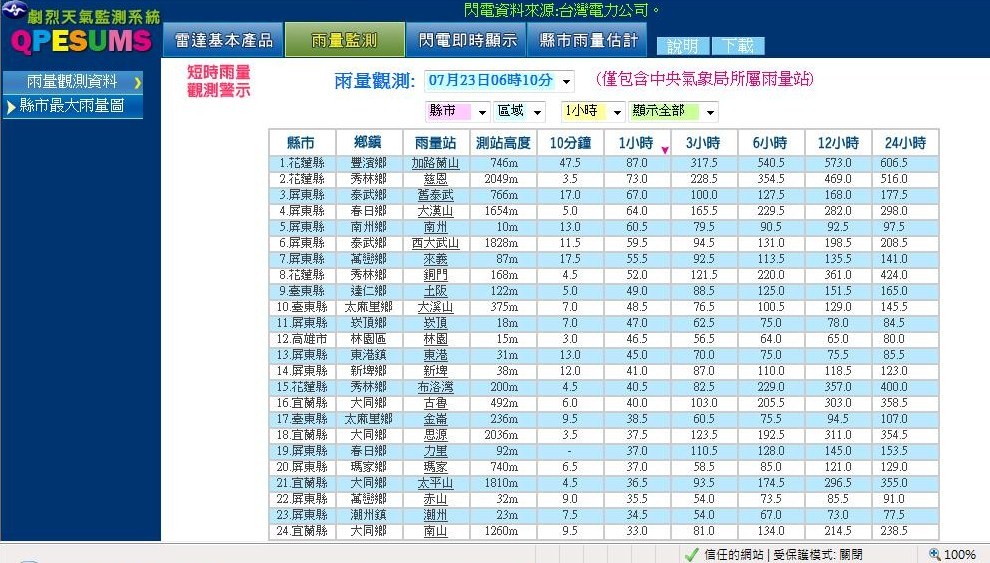Expand the 縣市 filter dropdown
The height and width of the screenshot is (563, 990).
tap(481, 111)
